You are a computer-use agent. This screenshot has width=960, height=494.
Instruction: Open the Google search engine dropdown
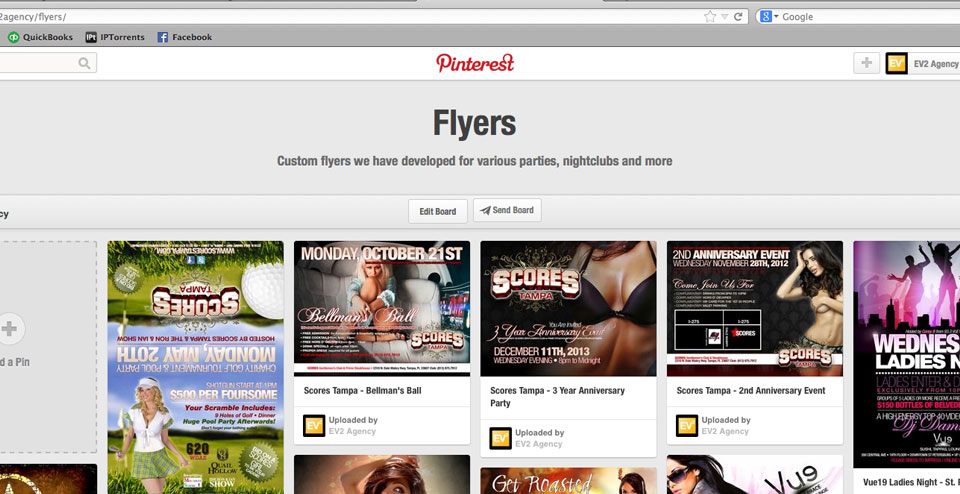pyautogui.click(x=769, y=17)
